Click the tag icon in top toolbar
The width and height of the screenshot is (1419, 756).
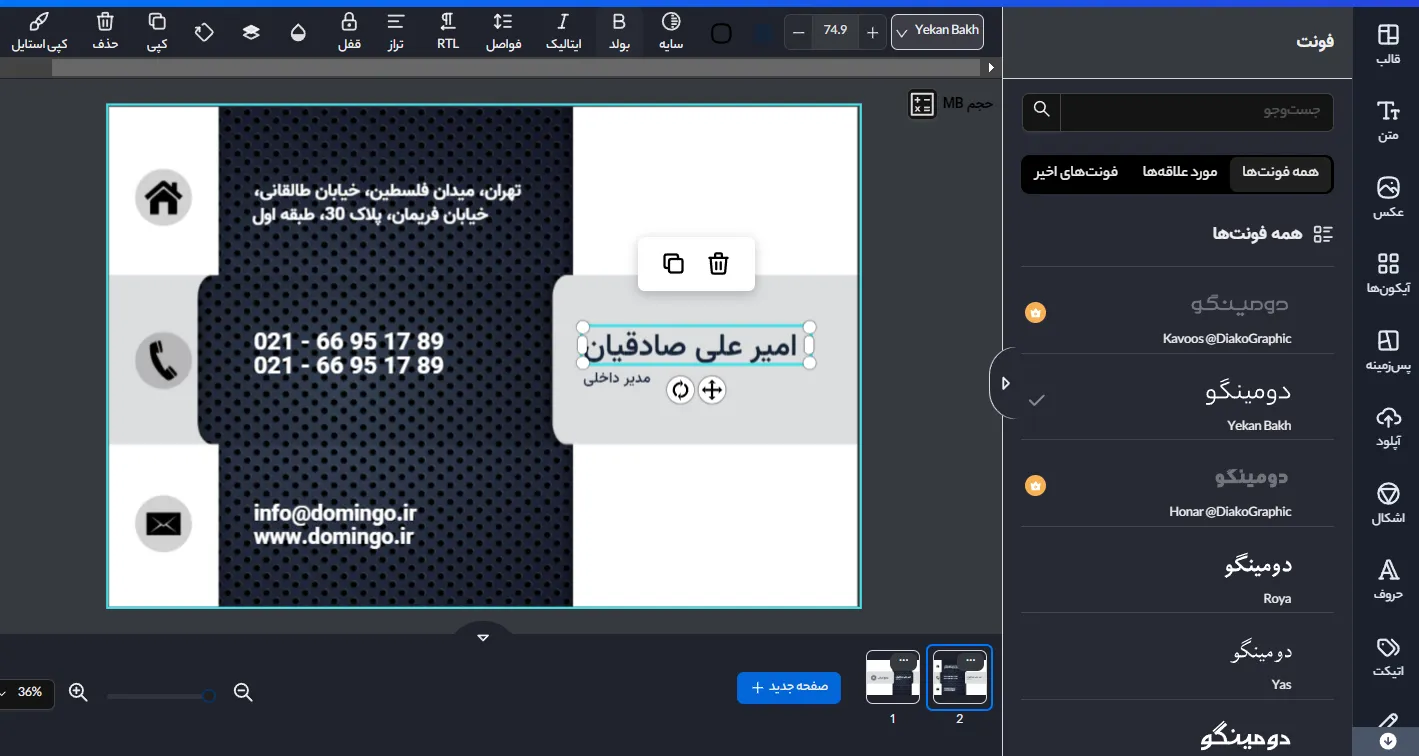click(204, 33)
